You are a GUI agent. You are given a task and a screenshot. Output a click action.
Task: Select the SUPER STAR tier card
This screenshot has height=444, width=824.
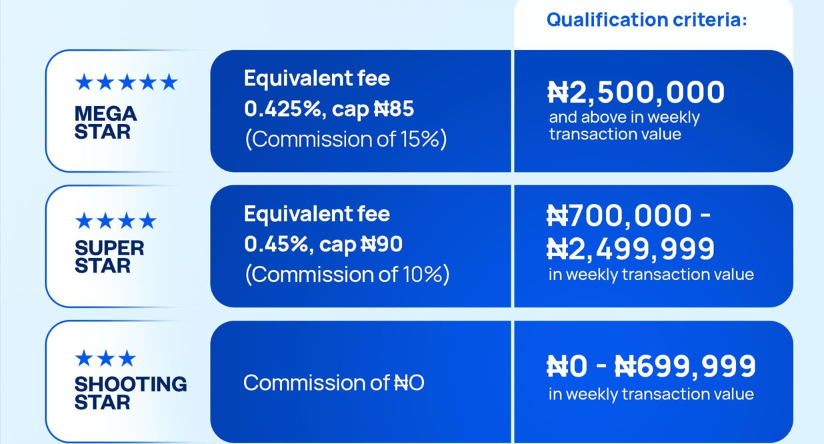click(128, 246)
